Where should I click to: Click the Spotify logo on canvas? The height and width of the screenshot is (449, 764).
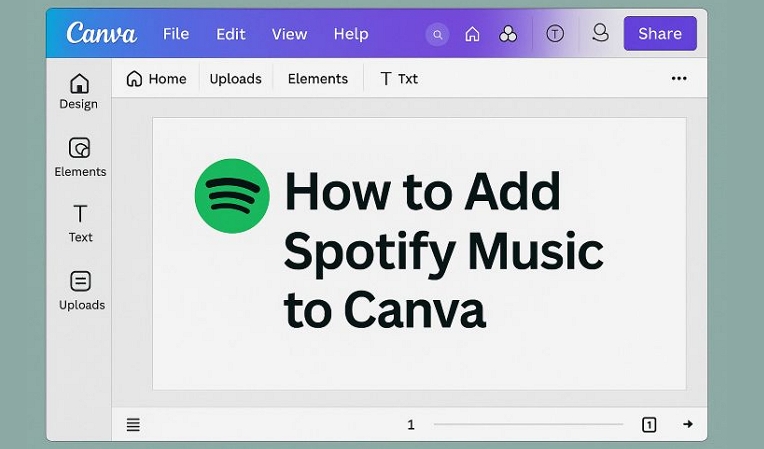tap(232, 196)
